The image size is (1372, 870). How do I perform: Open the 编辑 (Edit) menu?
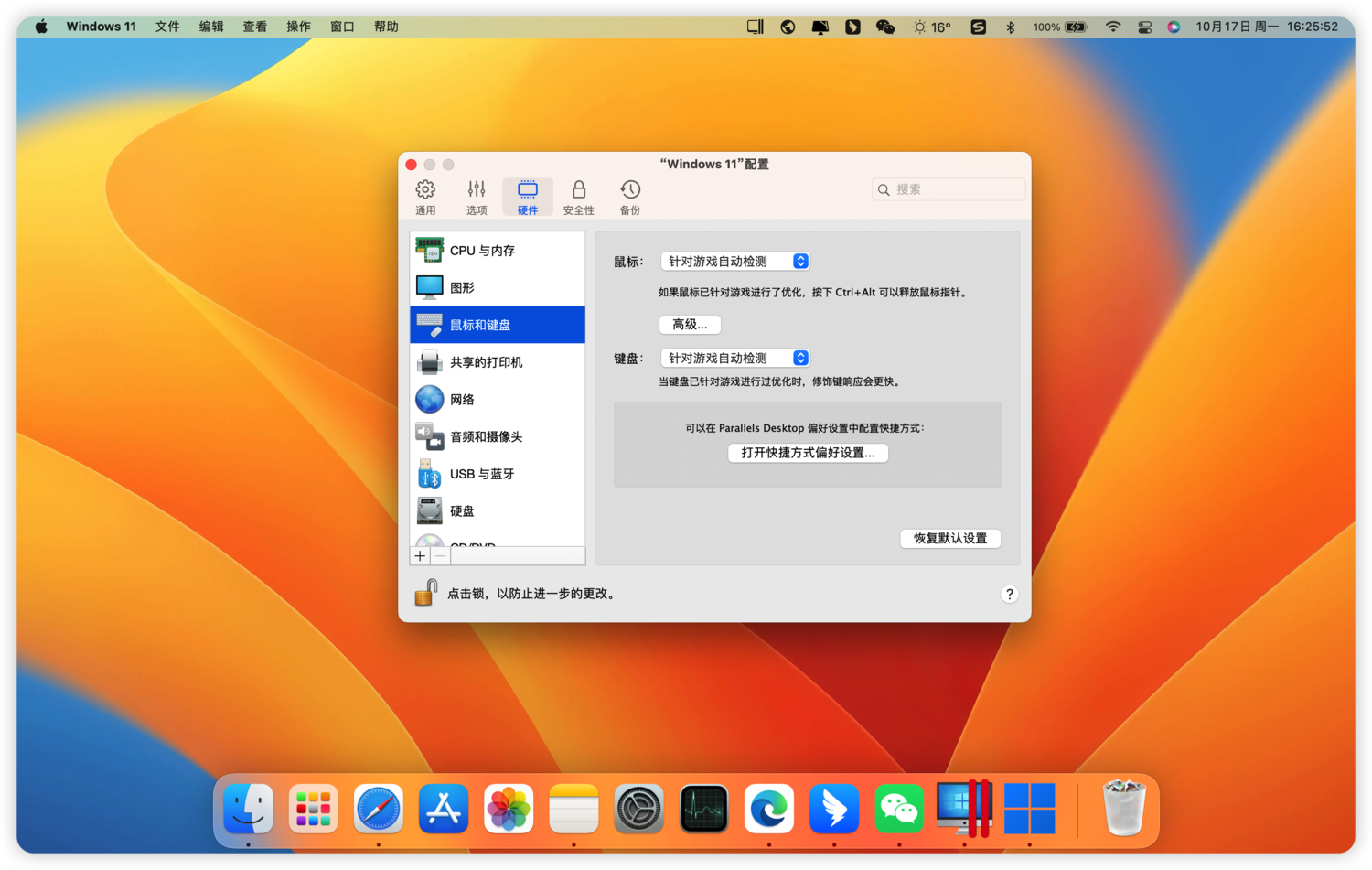211,27
